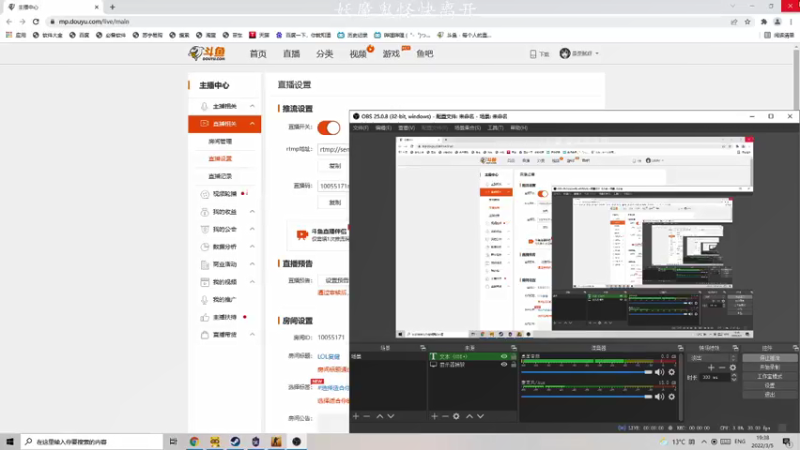
Task: Add a scene with the Scenes plus icon
Action: 356,416
